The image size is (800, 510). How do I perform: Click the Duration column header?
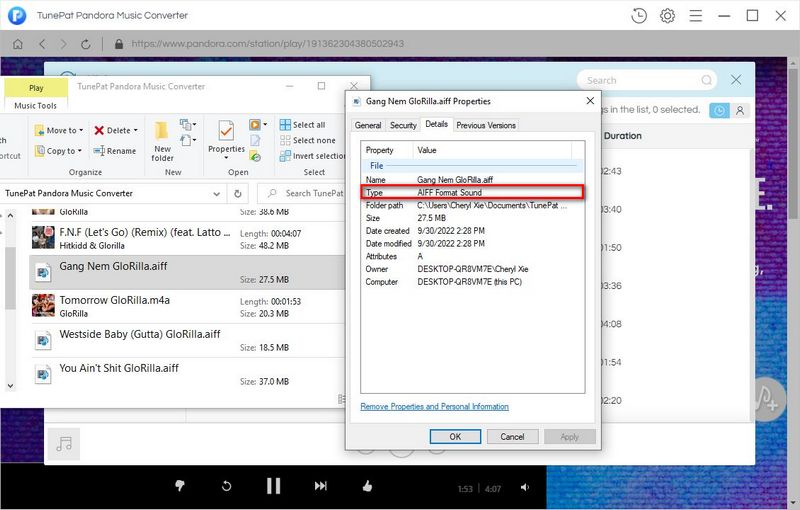click(x=622, y=136)
